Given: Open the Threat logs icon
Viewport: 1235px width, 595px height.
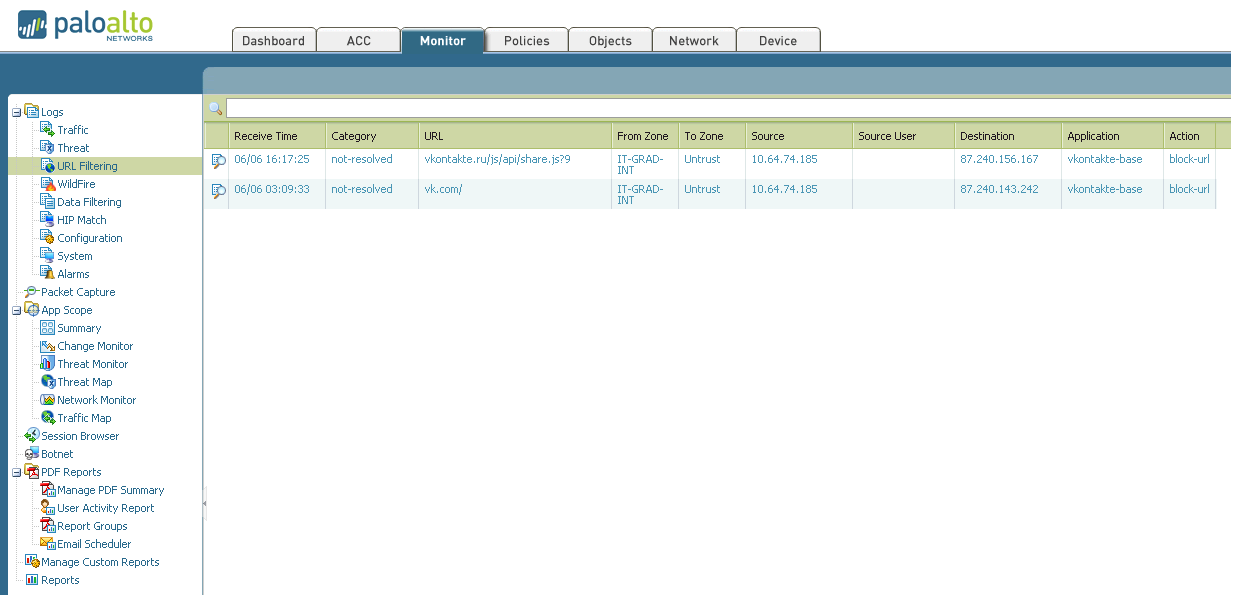Looking at the screenshot, I should coord(47,147).
